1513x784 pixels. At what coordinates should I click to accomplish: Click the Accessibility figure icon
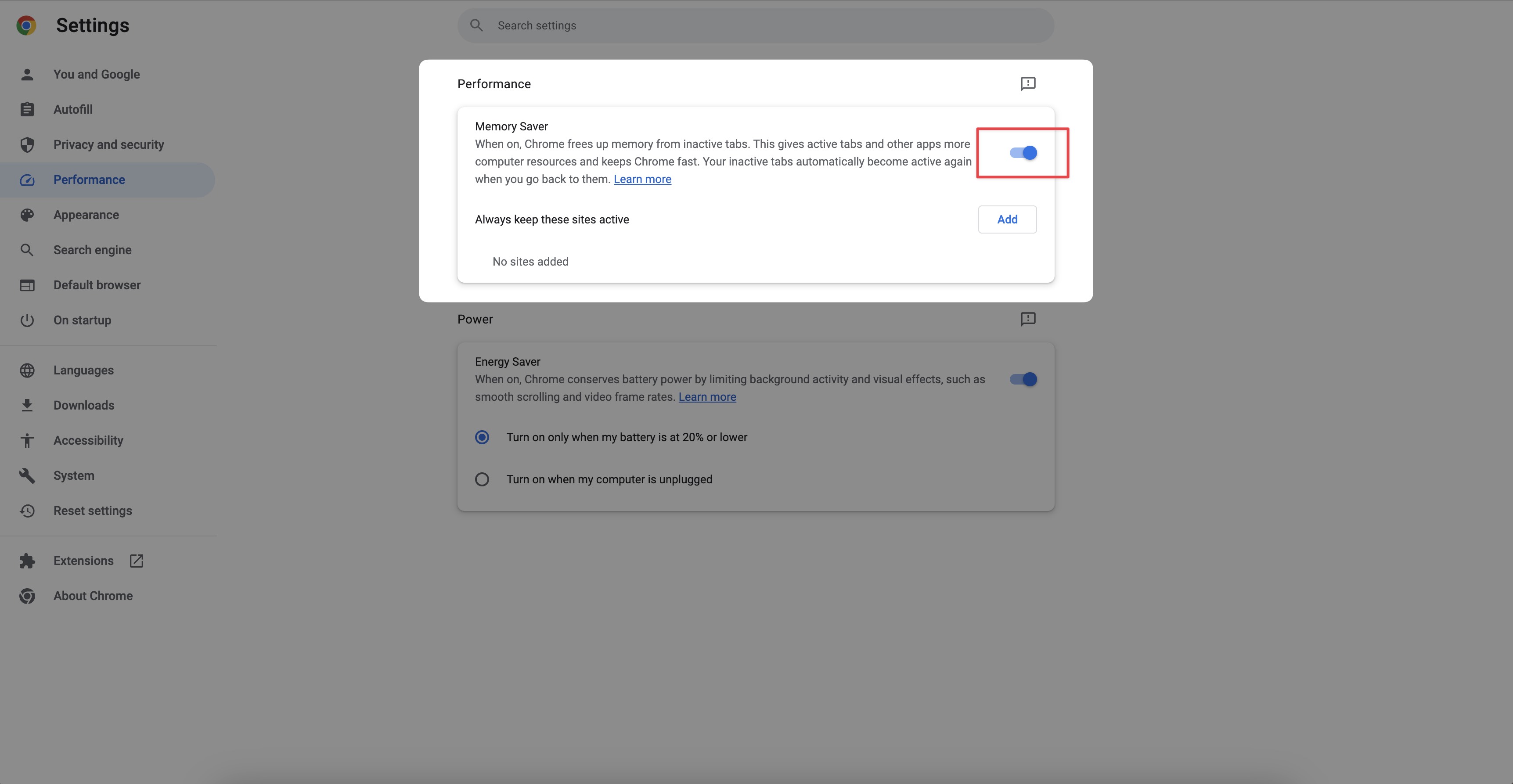pyautogui.click(x=27, y=440)
